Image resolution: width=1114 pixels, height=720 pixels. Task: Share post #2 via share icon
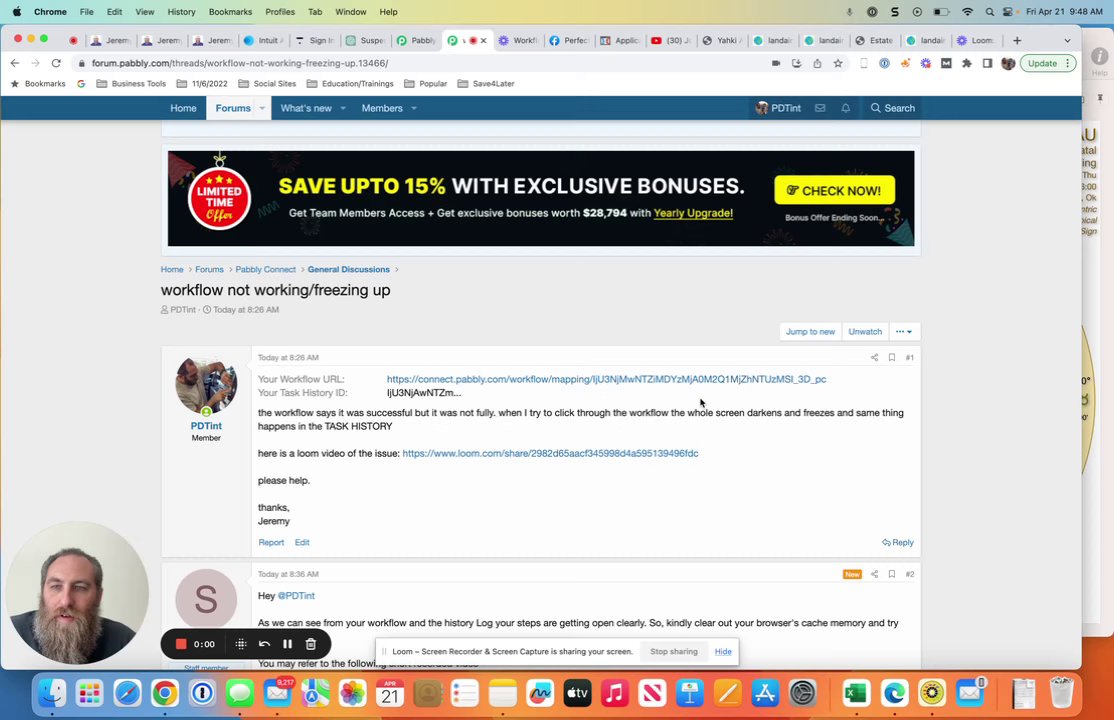[x=875, y=574]
